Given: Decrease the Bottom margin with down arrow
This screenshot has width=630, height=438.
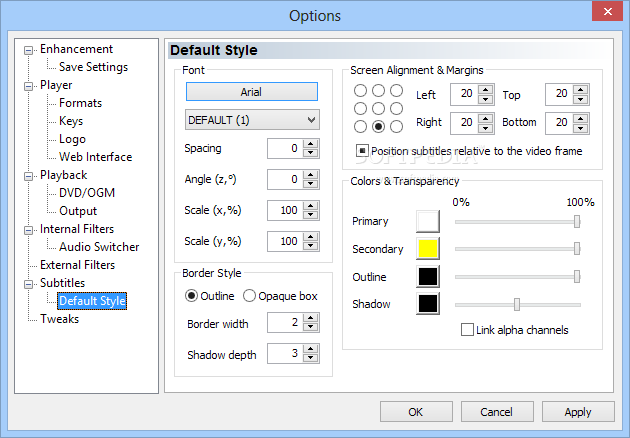Looking at the screenshot, I should coord(581,128).
